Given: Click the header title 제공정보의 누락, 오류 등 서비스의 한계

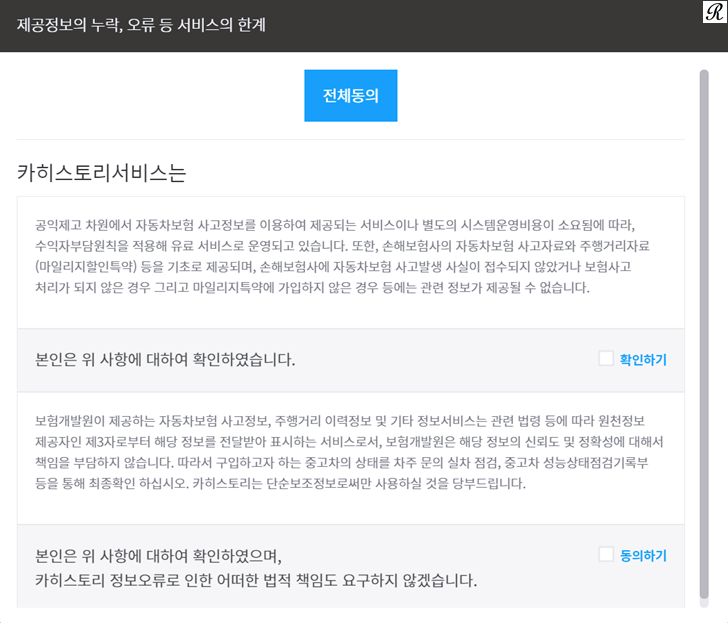Looking at the screenshot, I should pyautogui.click(x=141, y=25).
